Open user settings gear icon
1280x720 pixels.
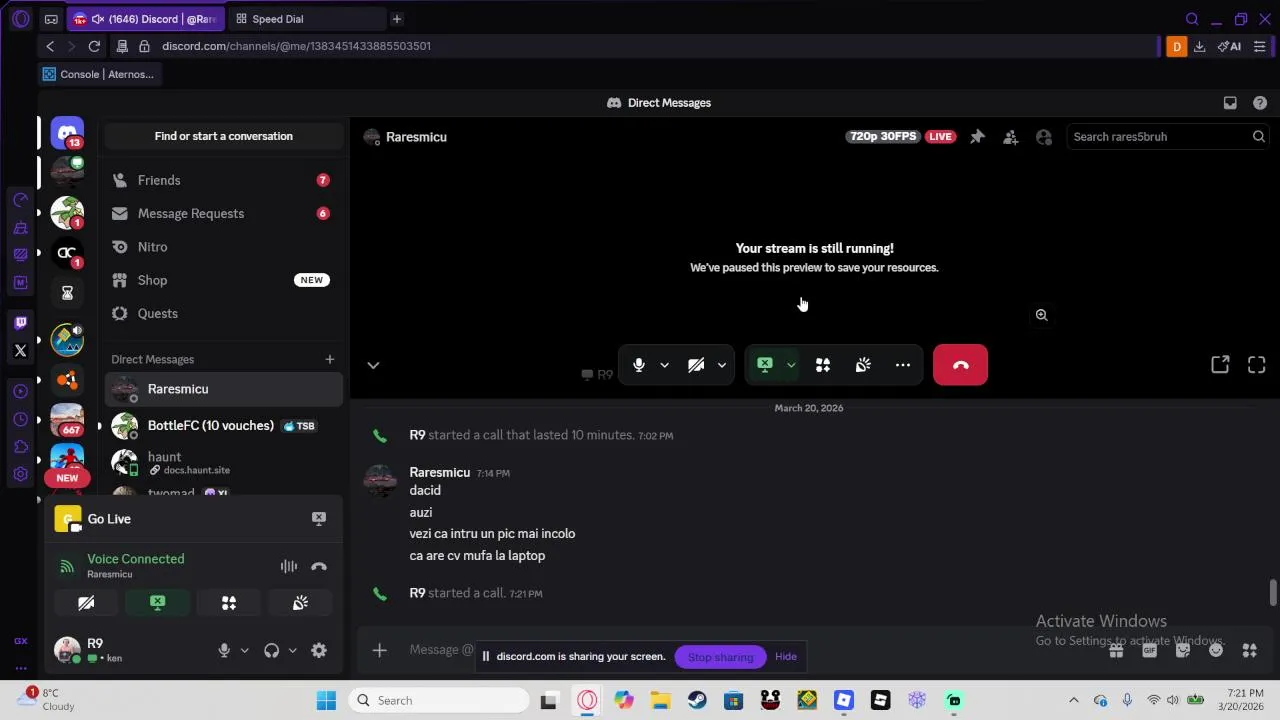[319, 651]
